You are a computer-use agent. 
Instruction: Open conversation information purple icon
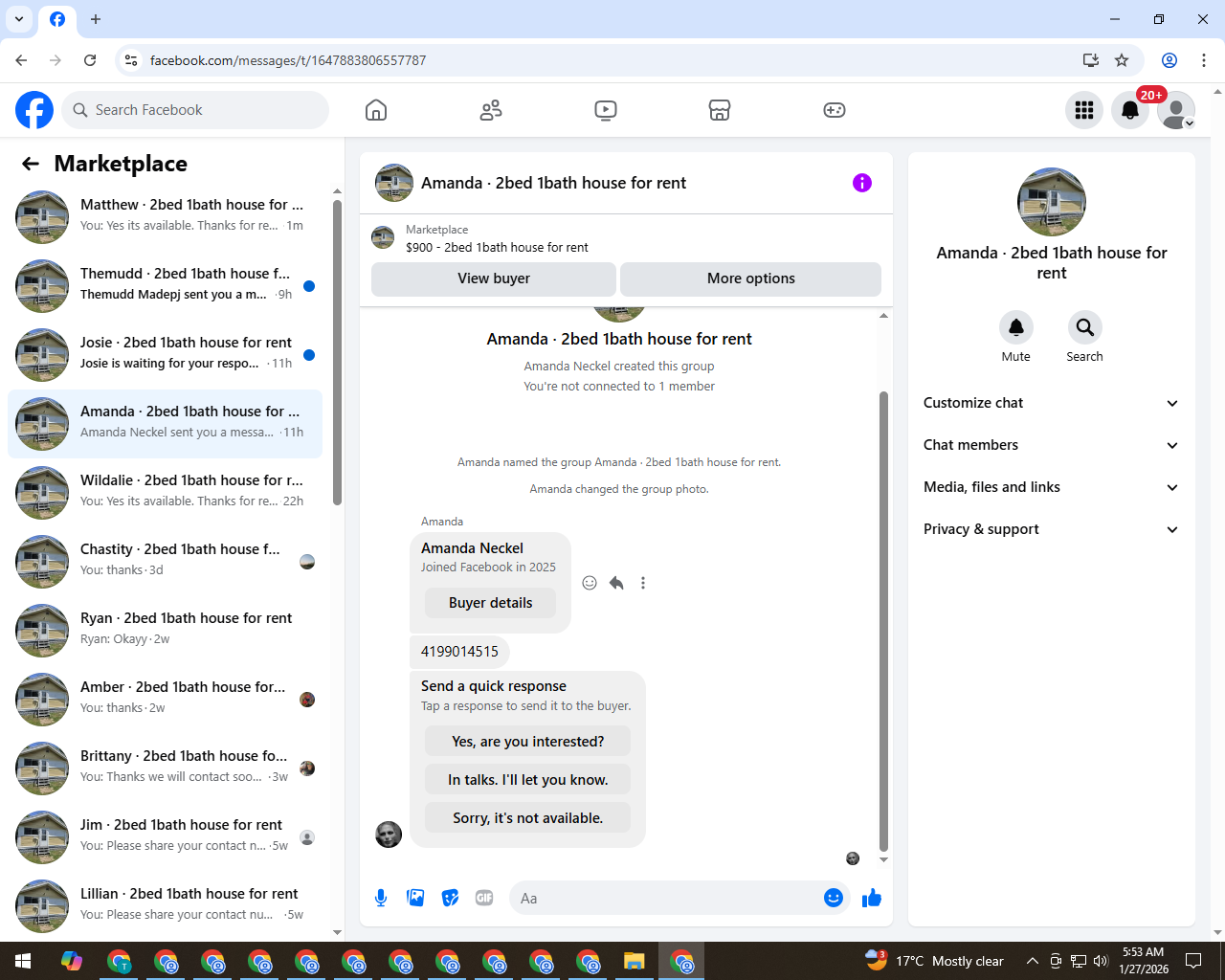862,183
